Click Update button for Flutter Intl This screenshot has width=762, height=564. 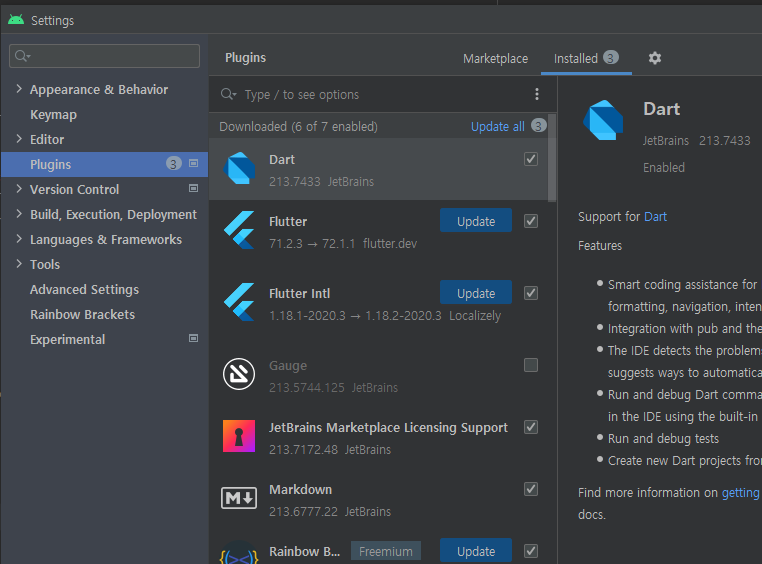(x=476, y=293)
